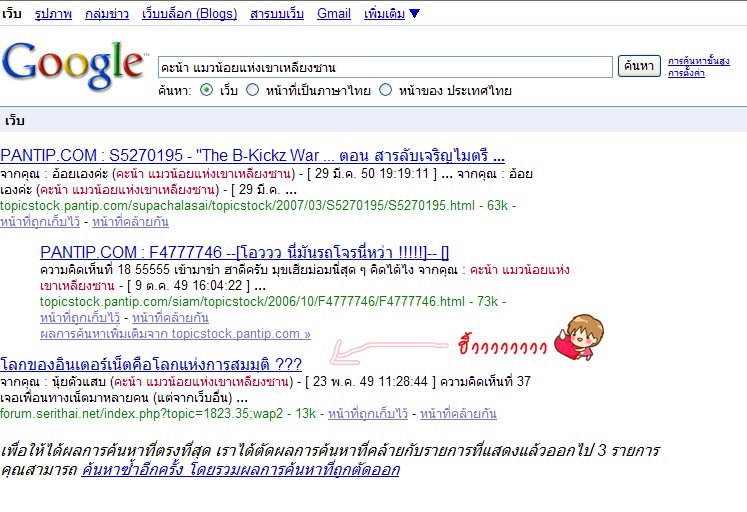Open similar pages link of S5270195 result
Image resolution: width=747 pixels, height=512 pixels.
pos(130,222)
